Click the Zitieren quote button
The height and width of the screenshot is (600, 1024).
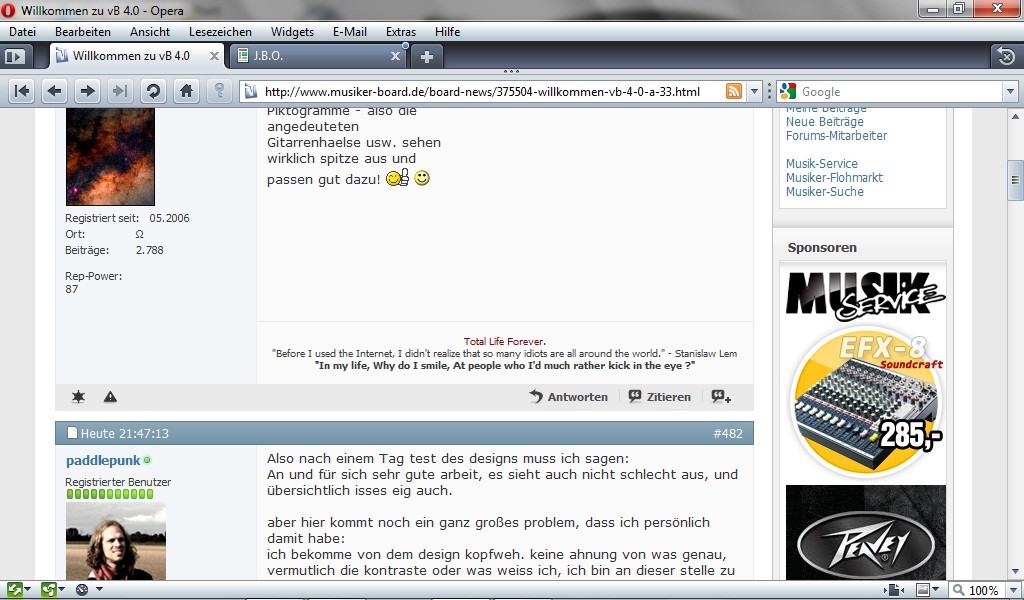click(660, 396)
